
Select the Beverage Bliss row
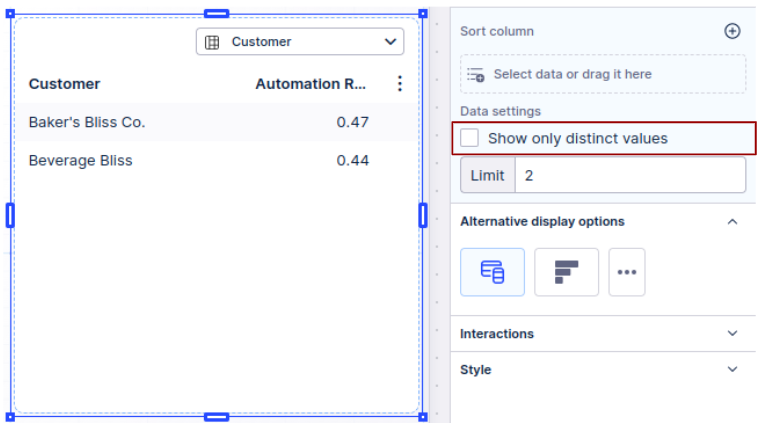click(81, 160)
